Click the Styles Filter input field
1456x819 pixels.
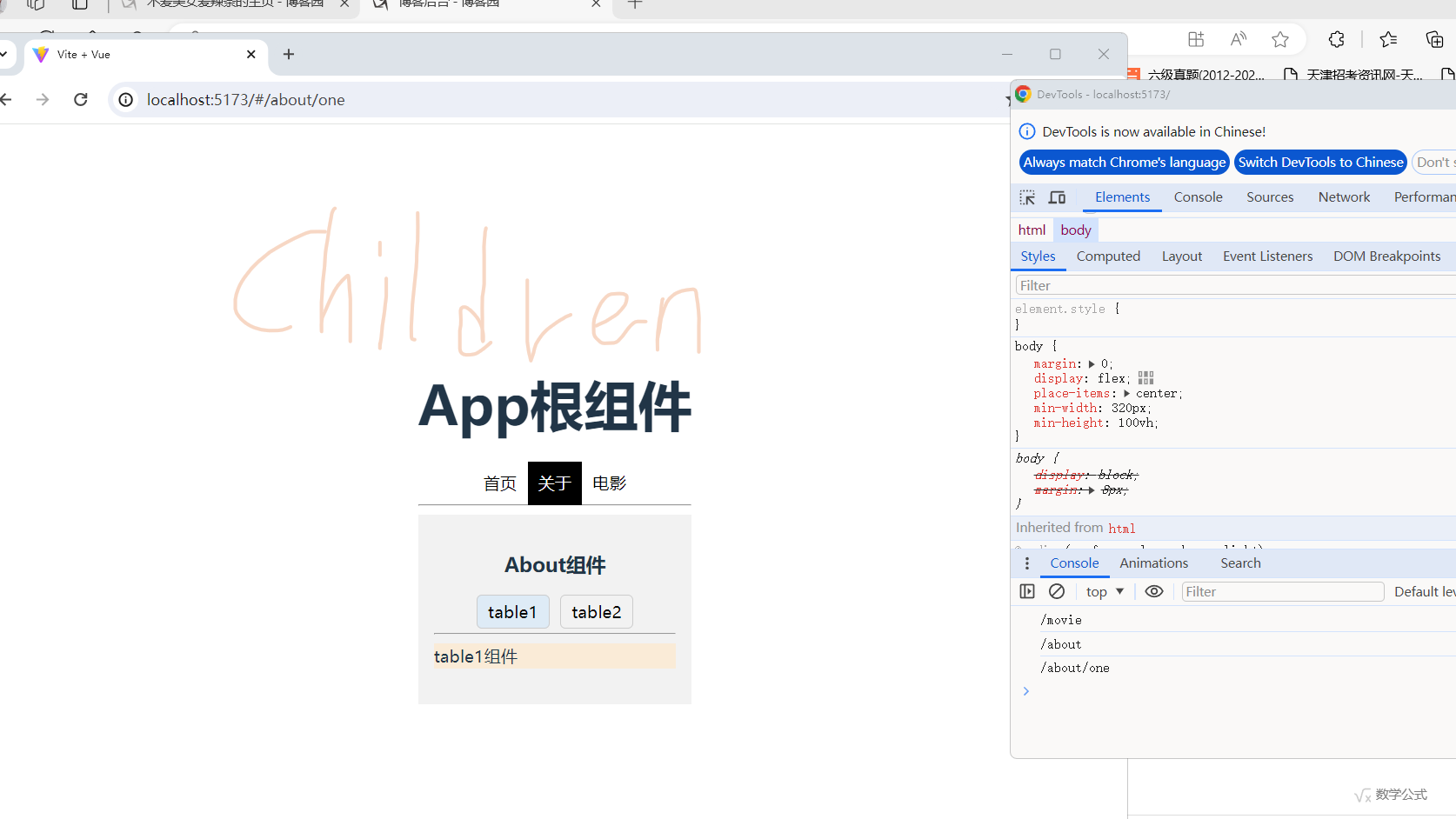pos(1235,286)
